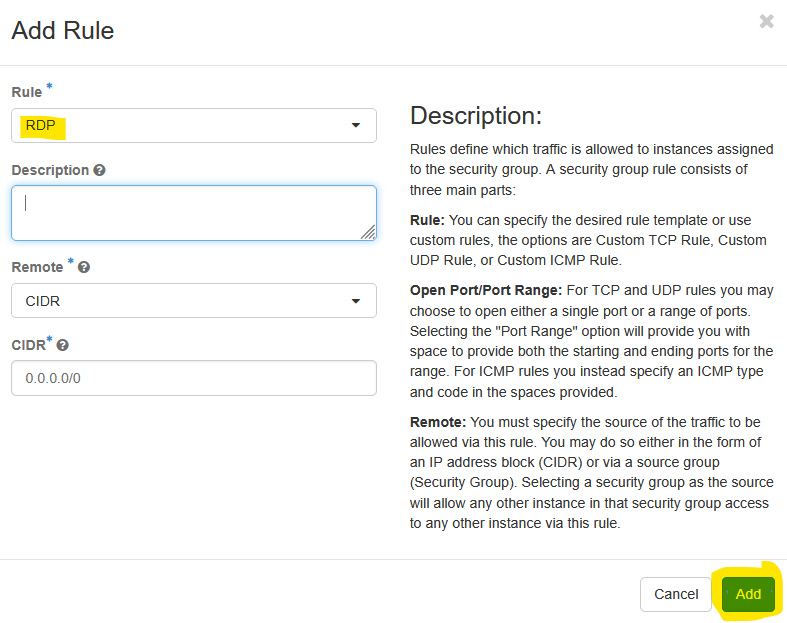Viewport: 787px width, 623px height.
Task: Open the Rule dropdown showing RDP
Action: coord(194,126)
